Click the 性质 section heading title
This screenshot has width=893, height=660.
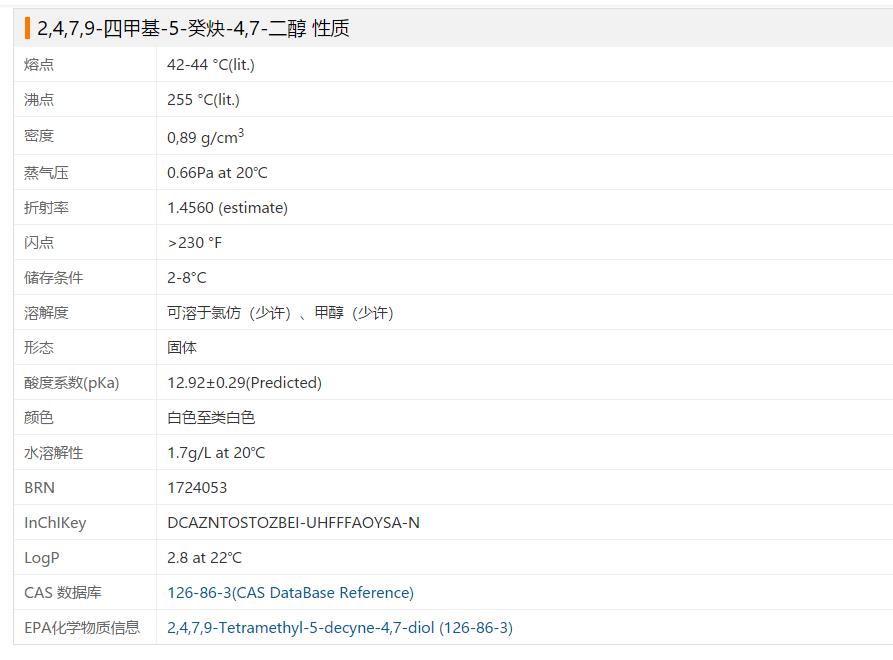(x=193, y=29)
